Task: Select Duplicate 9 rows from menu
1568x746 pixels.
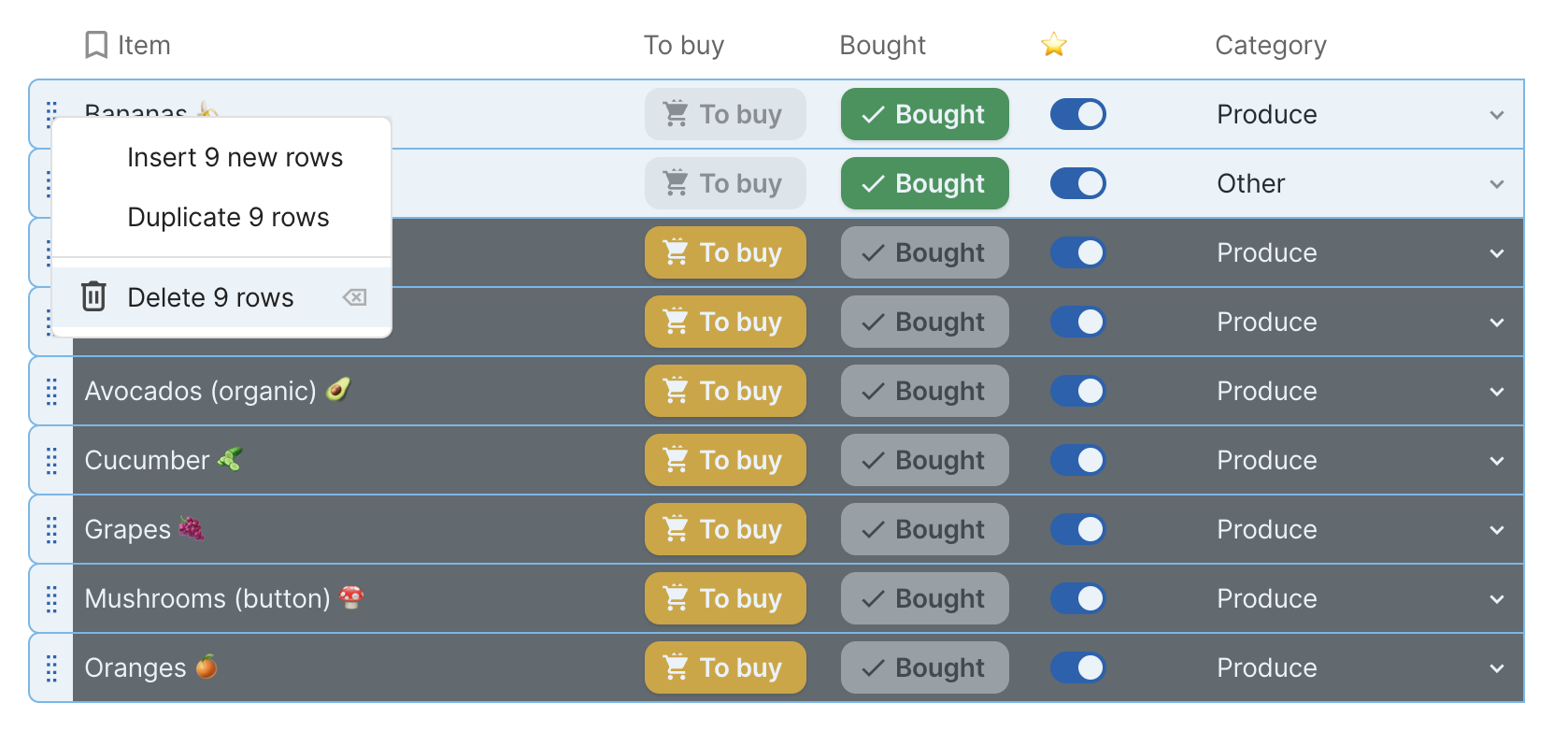Action: [x=228, y=217]
